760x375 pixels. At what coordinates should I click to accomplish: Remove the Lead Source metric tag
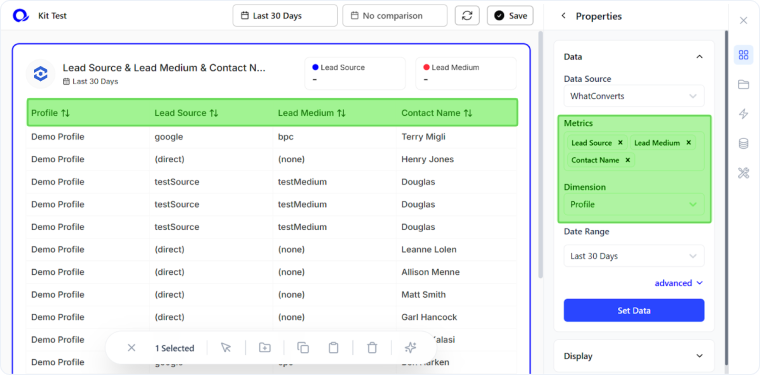click(620, 143)
